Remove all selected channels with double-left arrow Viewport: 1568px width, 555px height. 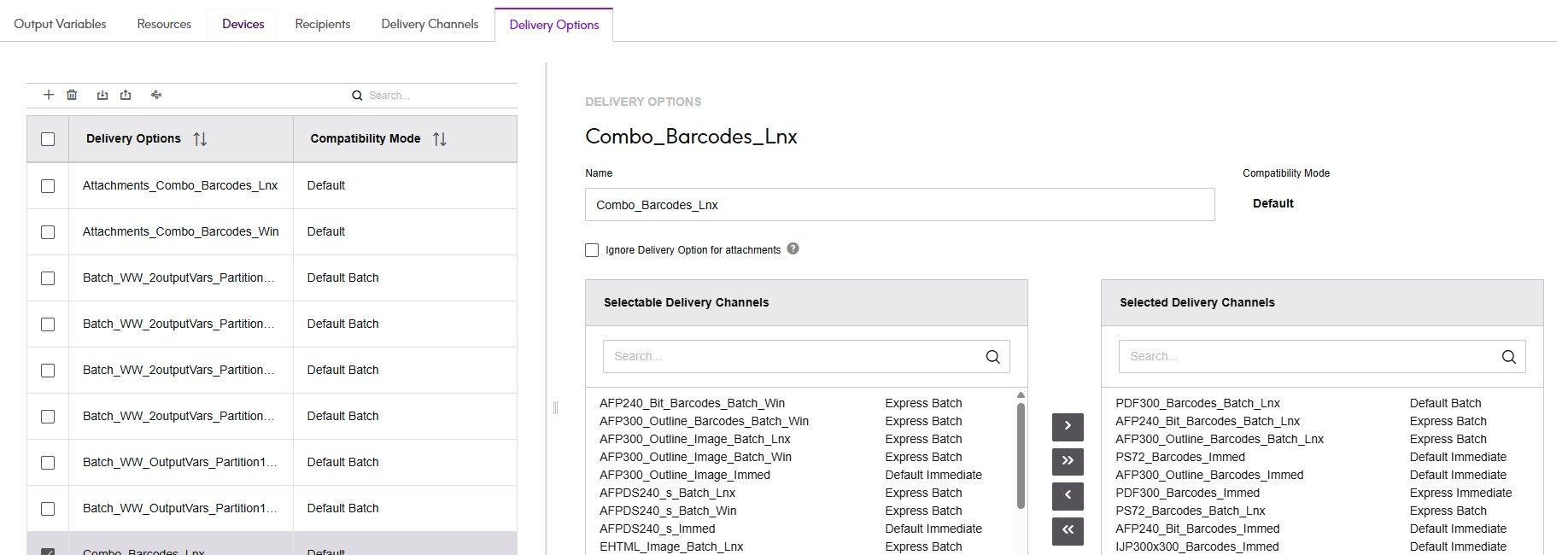coord(1068,530)
